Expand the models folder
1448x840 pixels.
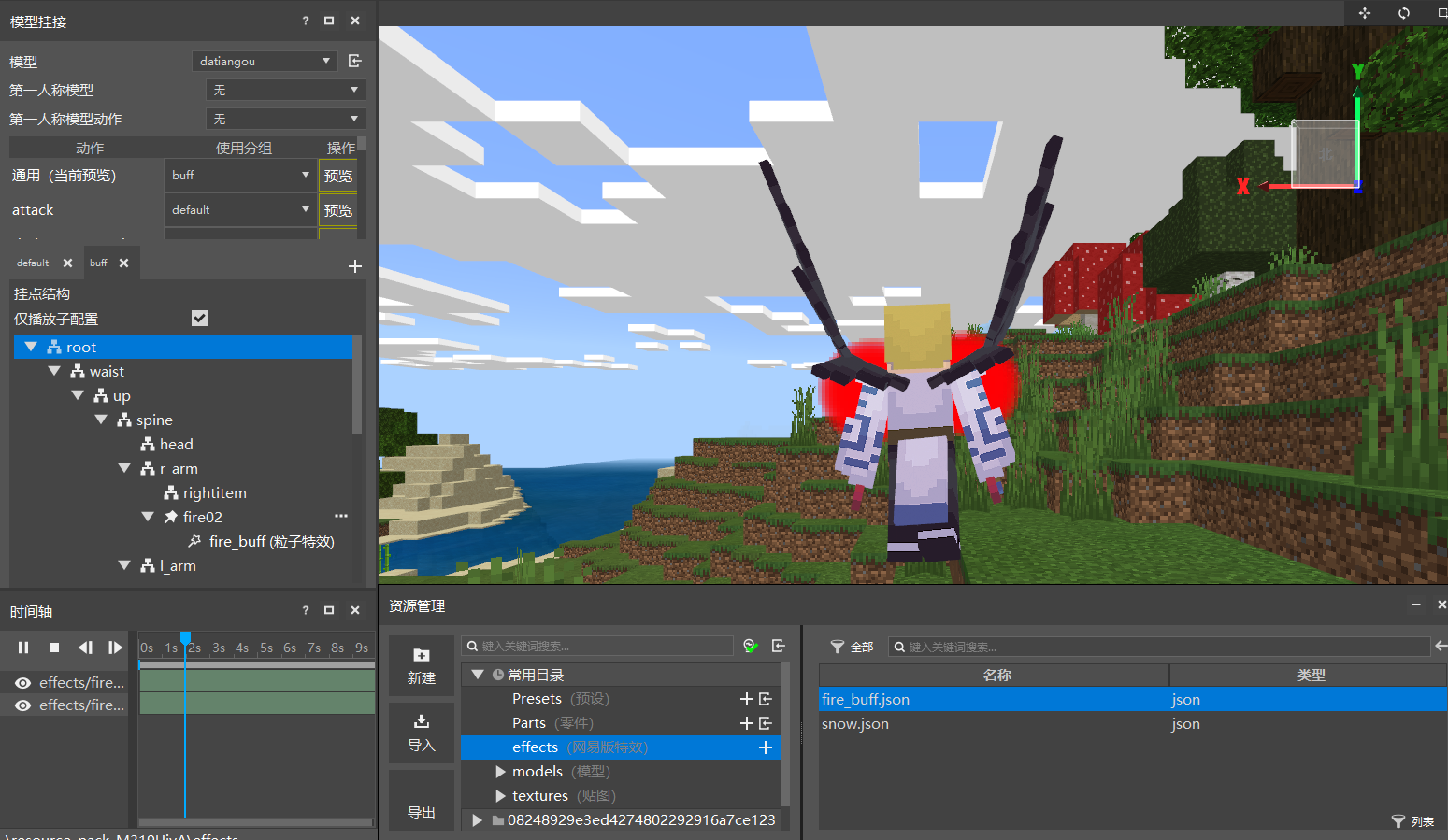coord(501,772)
